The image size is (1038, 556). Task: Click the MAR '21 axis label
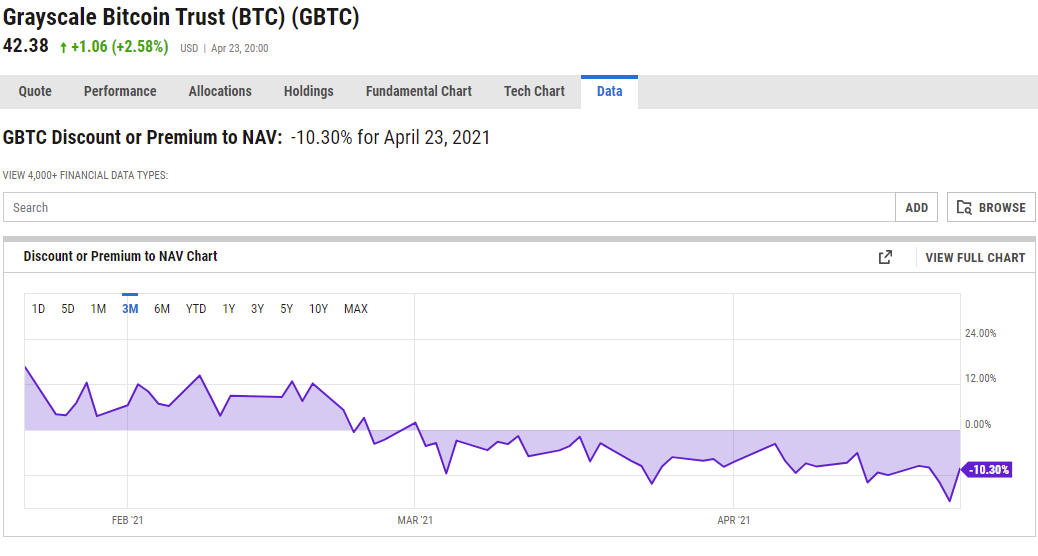tap(415, 520)
